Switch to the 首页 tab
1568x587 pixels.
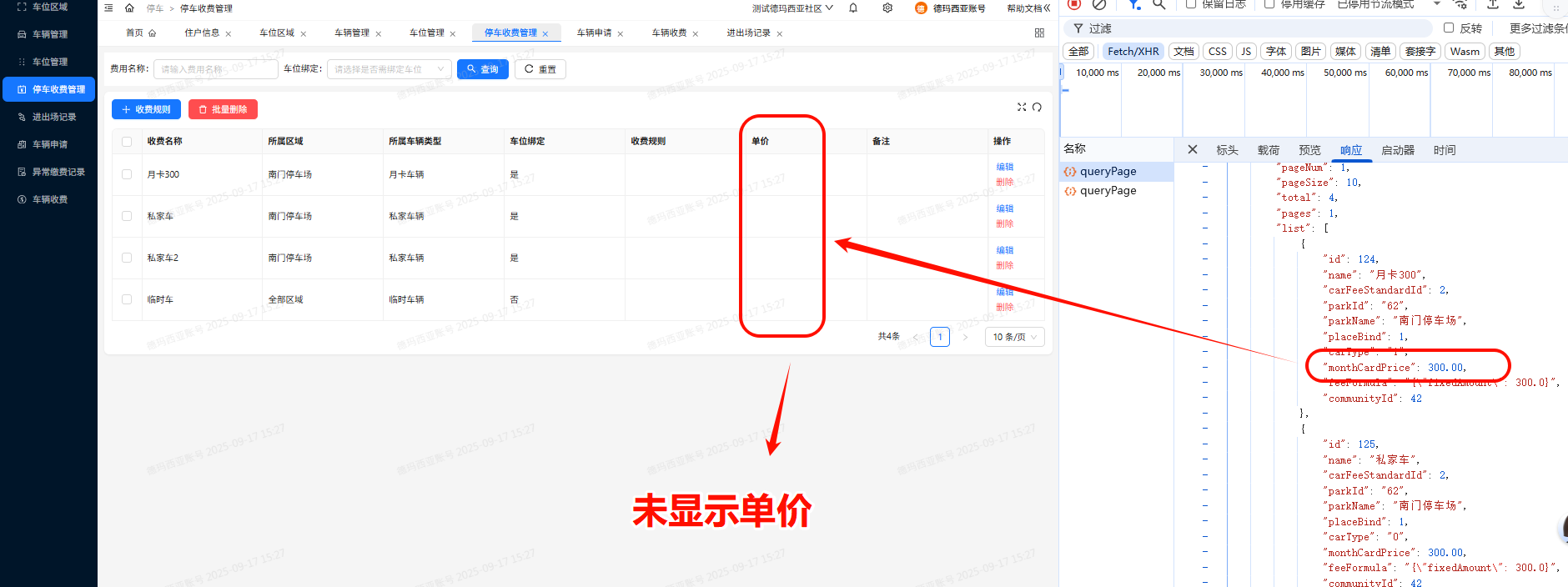pos(140,33)
